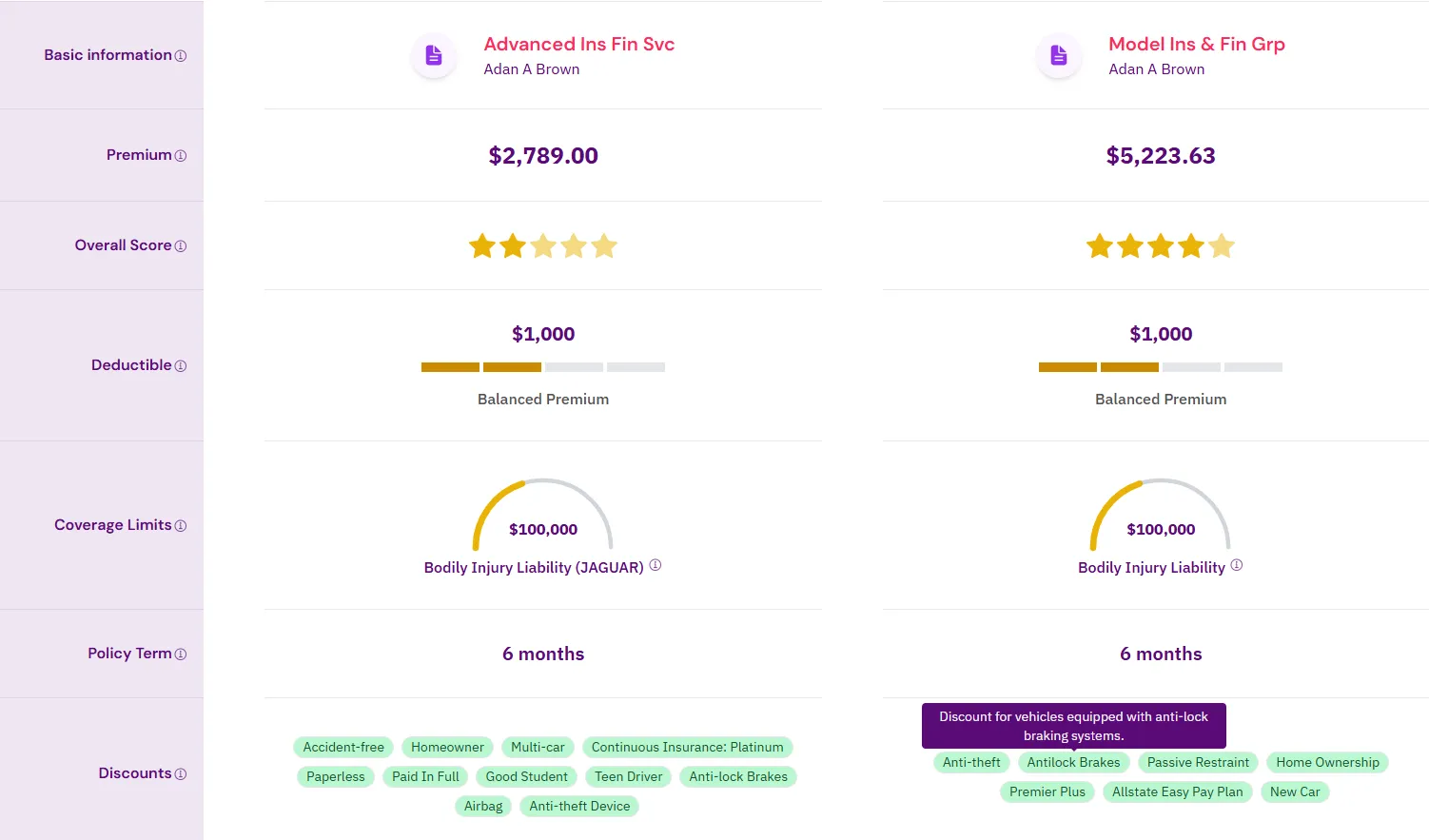
Task: Click the document icon above Advanced Ins Fin Svc
Action: (434, 55)
